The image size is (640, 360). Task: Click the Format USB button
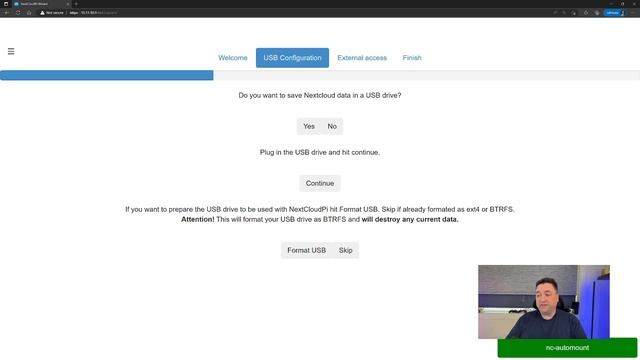[x=306, y=250]
